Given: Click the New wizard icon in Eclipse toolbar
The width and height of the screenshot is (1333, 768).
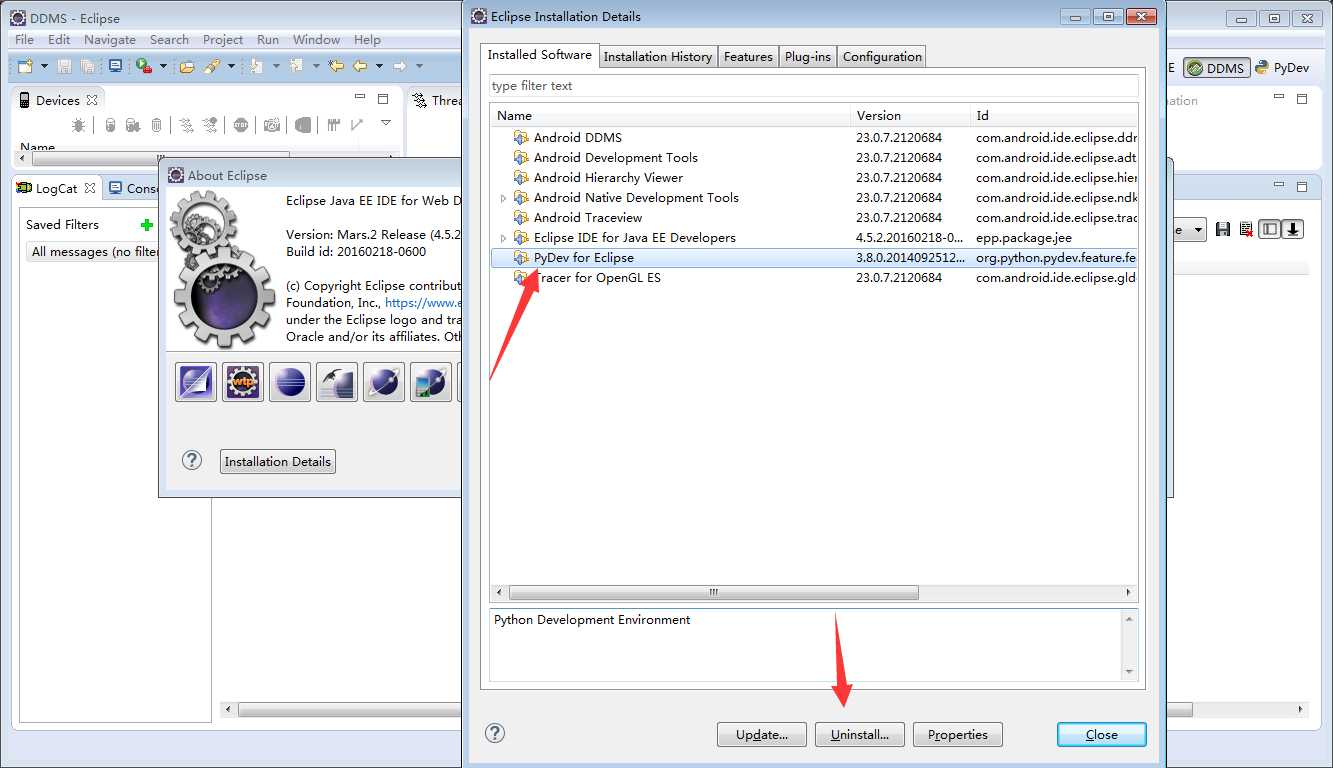Looking at the screenshot, I should 26,66.
